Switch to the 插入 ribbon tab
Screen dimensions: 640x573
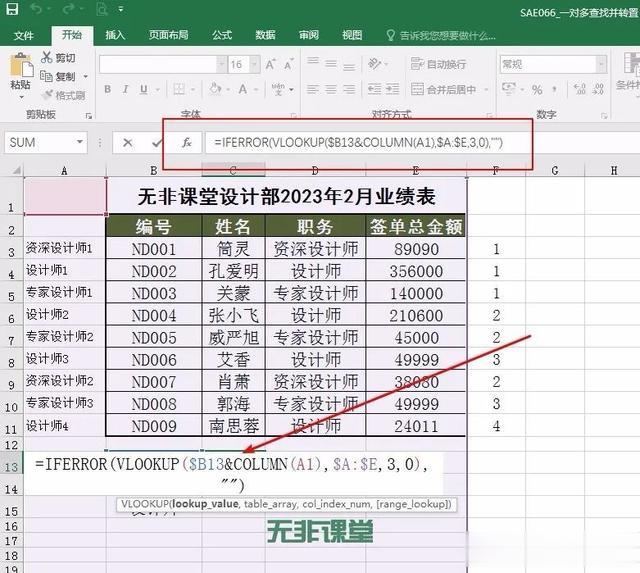(x=115, y=35)
